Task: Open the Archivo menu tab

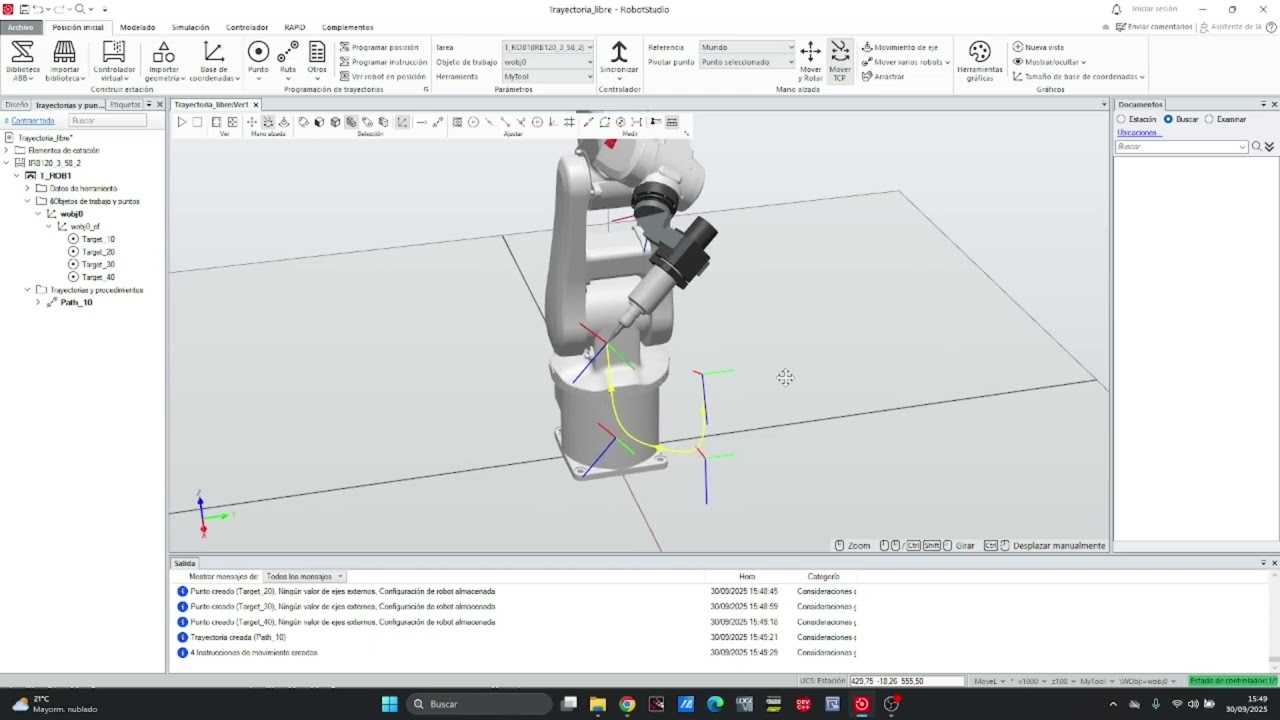Action: pyautogui.click(x=20, y=27)
